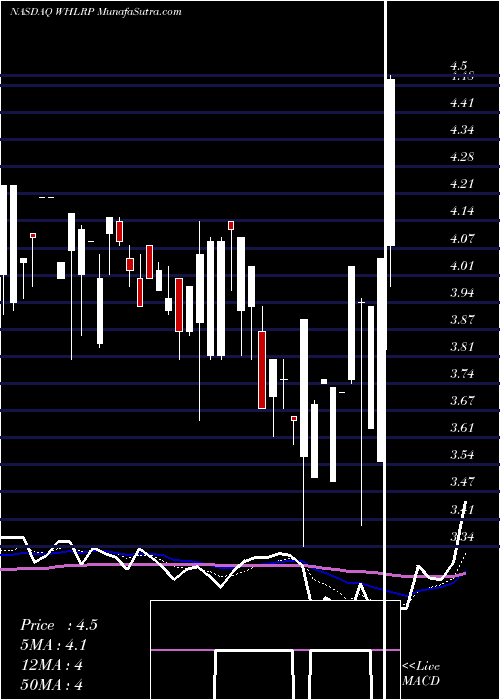Click the 3.74 price axis label
500x700 pixels.
pyautogui.click(x=462, y=374)
